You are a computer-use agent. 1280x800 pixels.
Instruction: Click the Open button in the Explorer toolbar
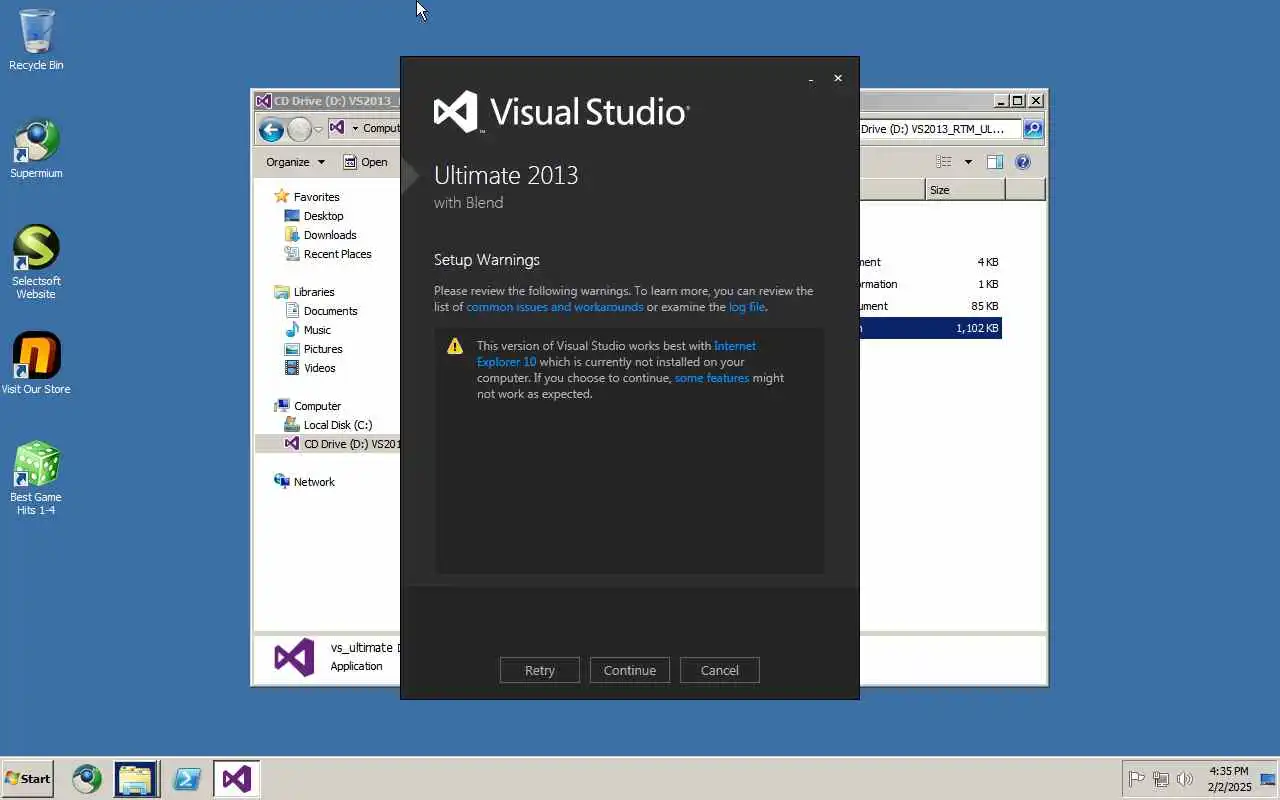pos(365,162)
